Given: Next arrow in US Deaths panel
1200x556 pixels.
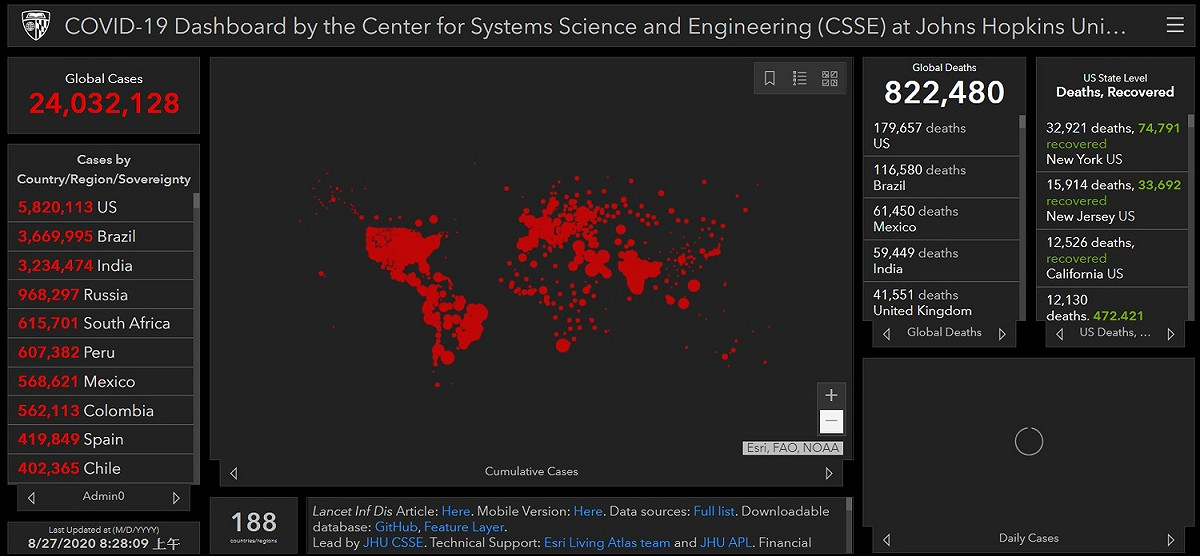Looking at the screenshot, I should coord(1171,334).
